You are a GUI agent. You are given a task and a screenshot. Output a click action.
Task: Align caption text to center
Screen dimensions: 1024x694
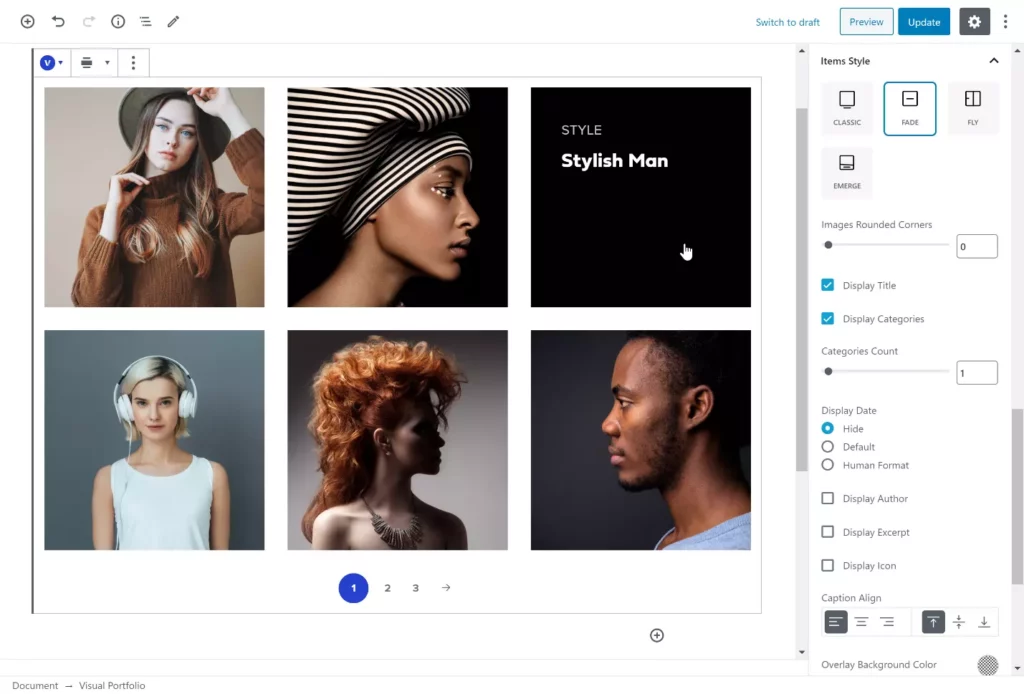861,622
